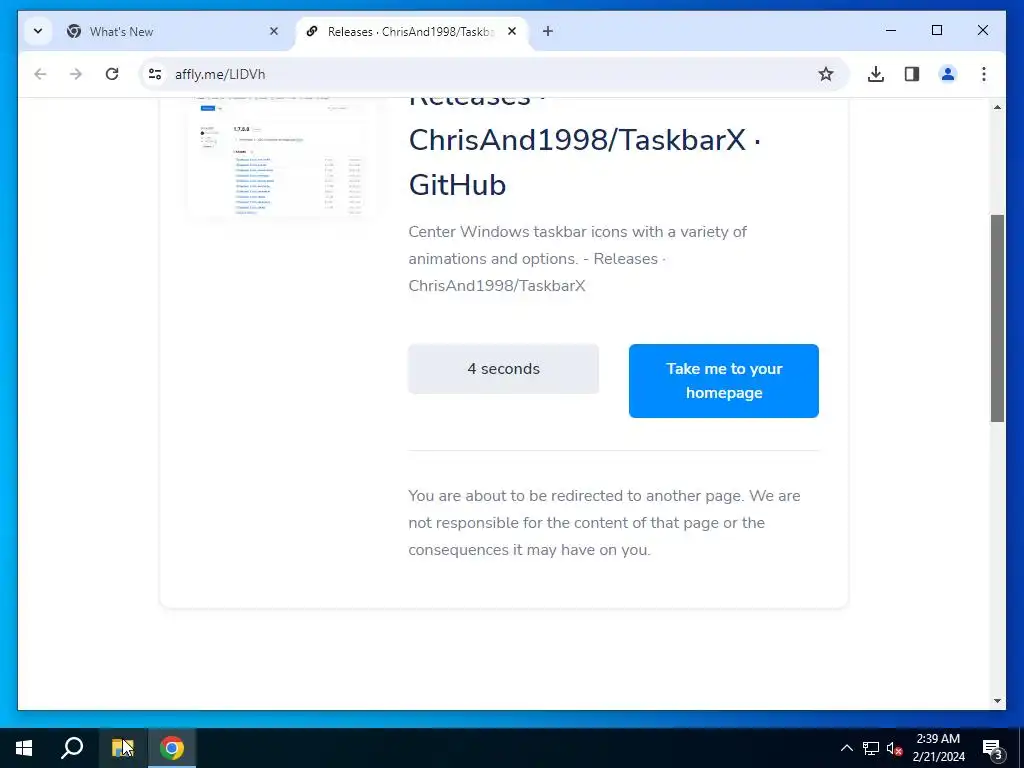Reload the current page
1024x768 pixels.
pos(112,74)
